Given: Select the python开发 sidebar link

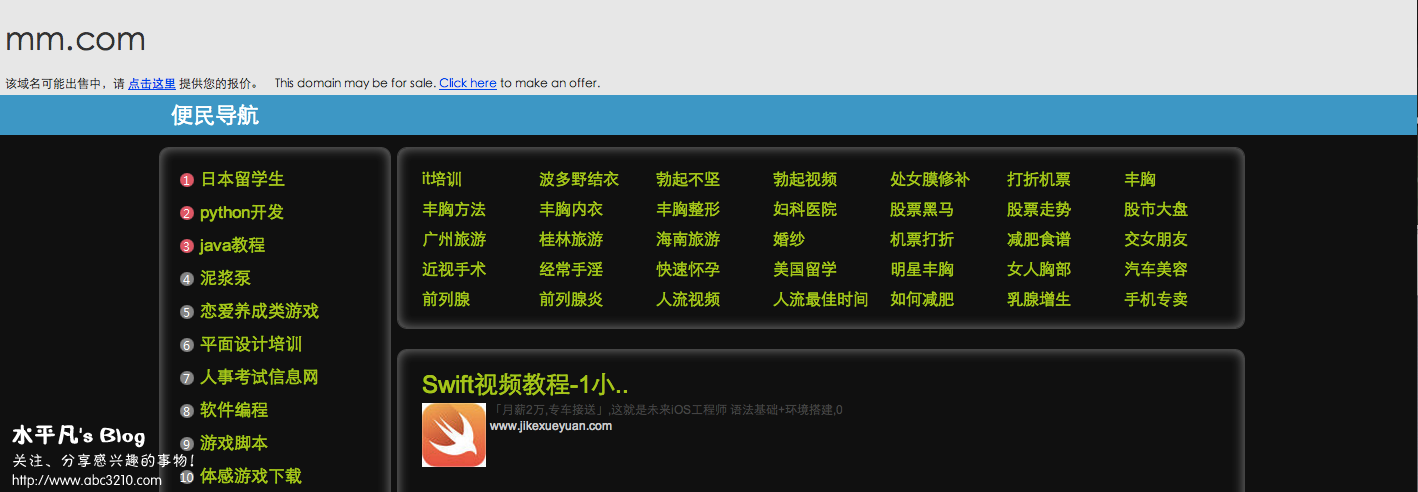Looking at the screenshot, I should pos(242,212).
